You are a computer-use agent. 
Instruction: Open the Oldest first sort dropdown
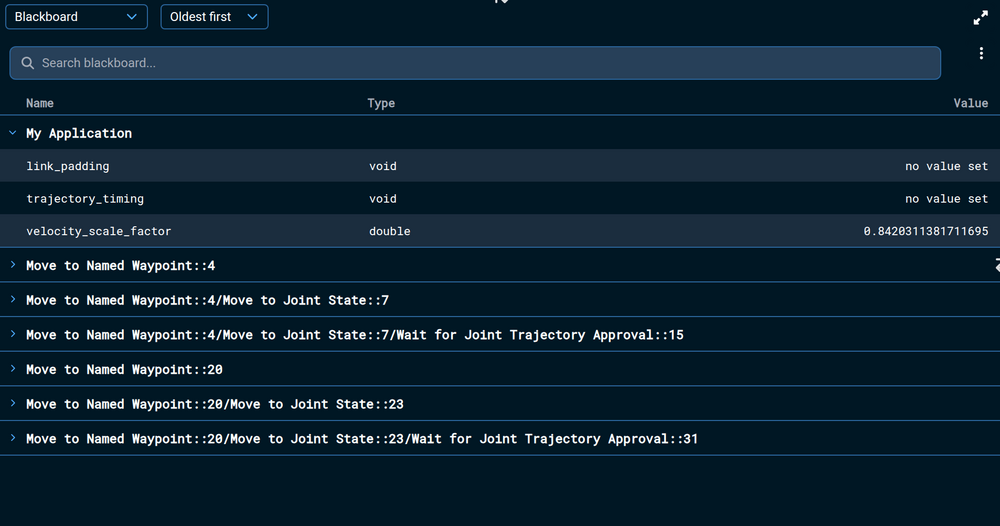tap(214, 17)
